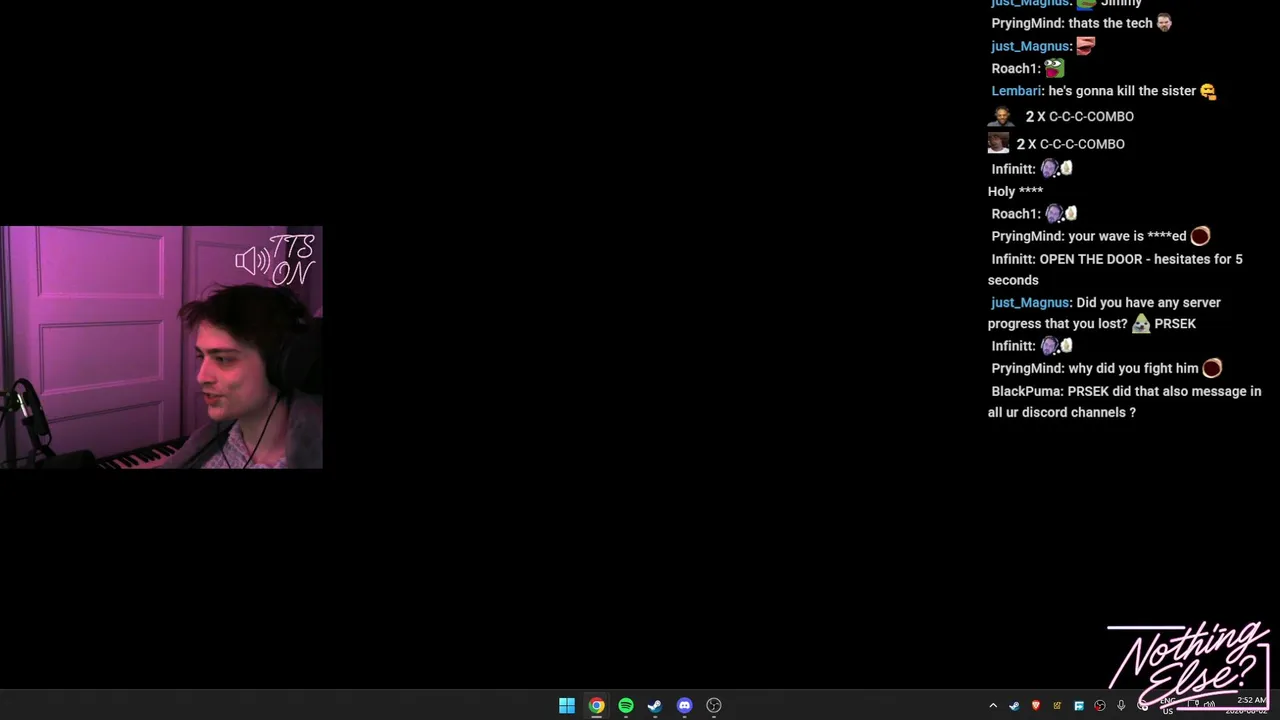Click the message "why did you fight him"
Viewport: 1280px width, 720px height.
(1133, 368)
